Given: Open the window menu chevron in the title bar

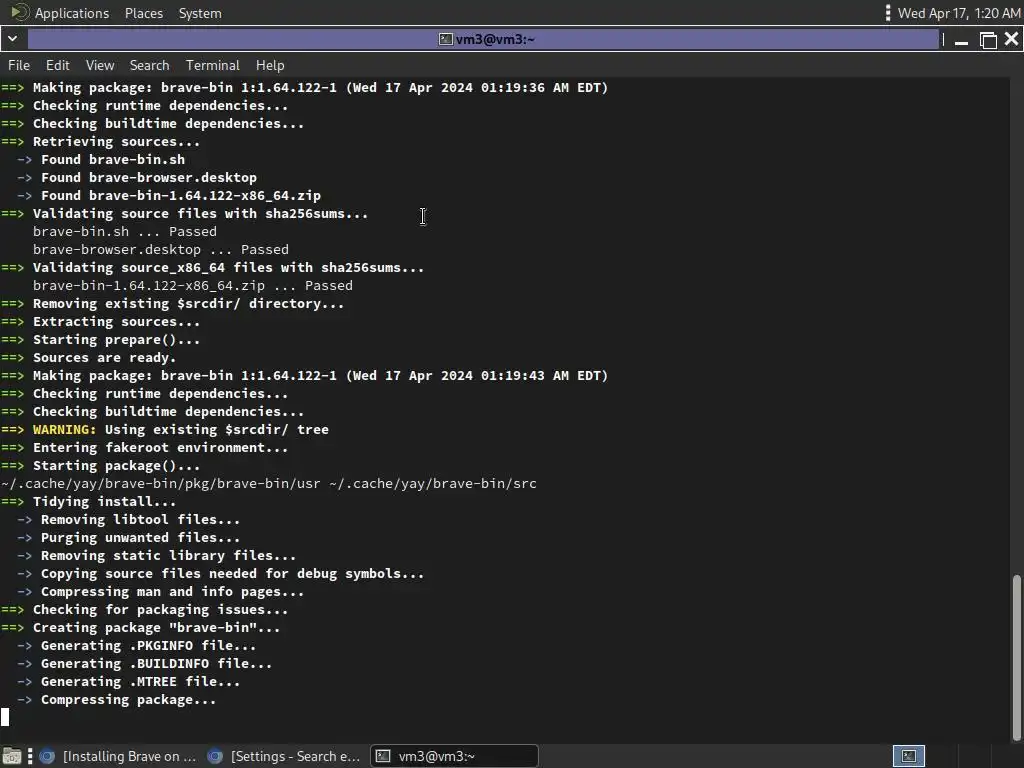Looking at the screenshot, I should point(12,39).
